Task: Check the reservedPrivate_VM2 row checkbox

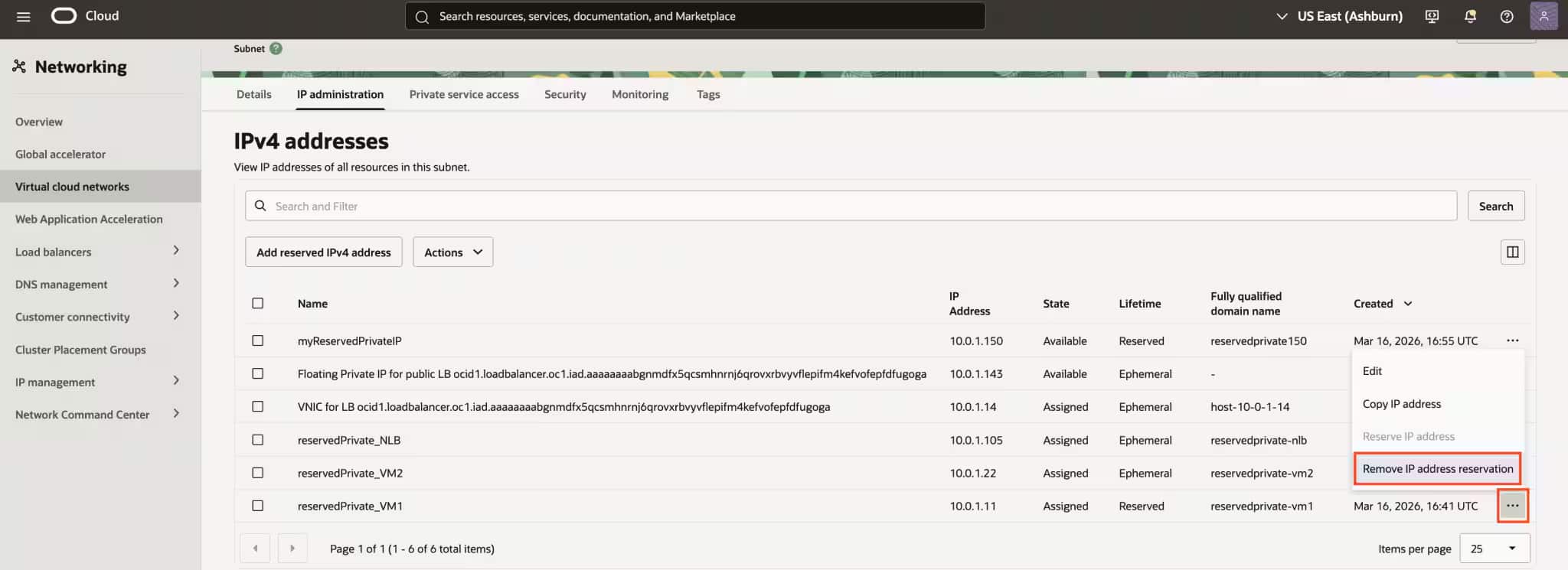Action: [x=258, y=473]
